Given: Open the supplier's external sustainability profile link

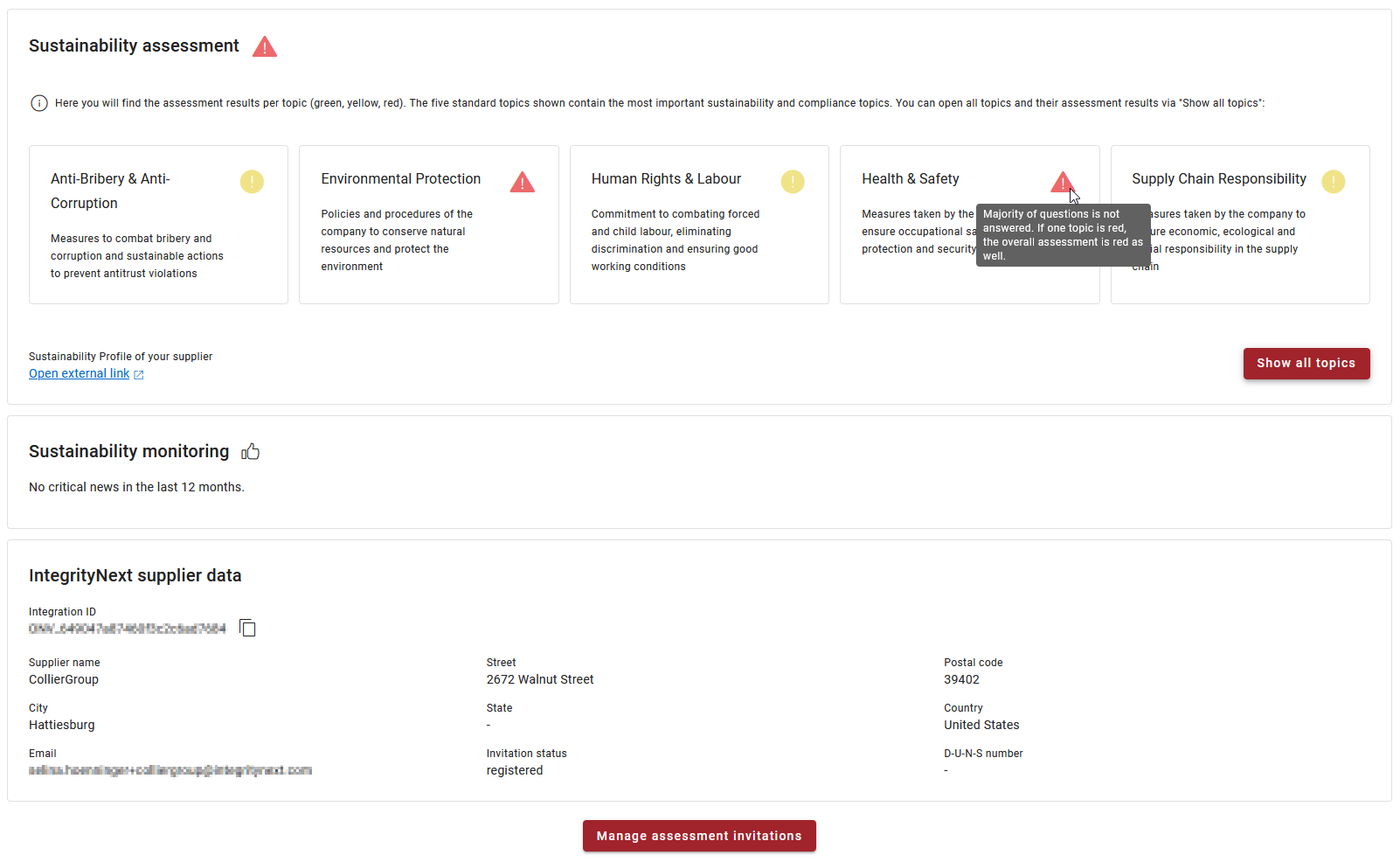Looking at the screenshot, I should tap(79, 373).
